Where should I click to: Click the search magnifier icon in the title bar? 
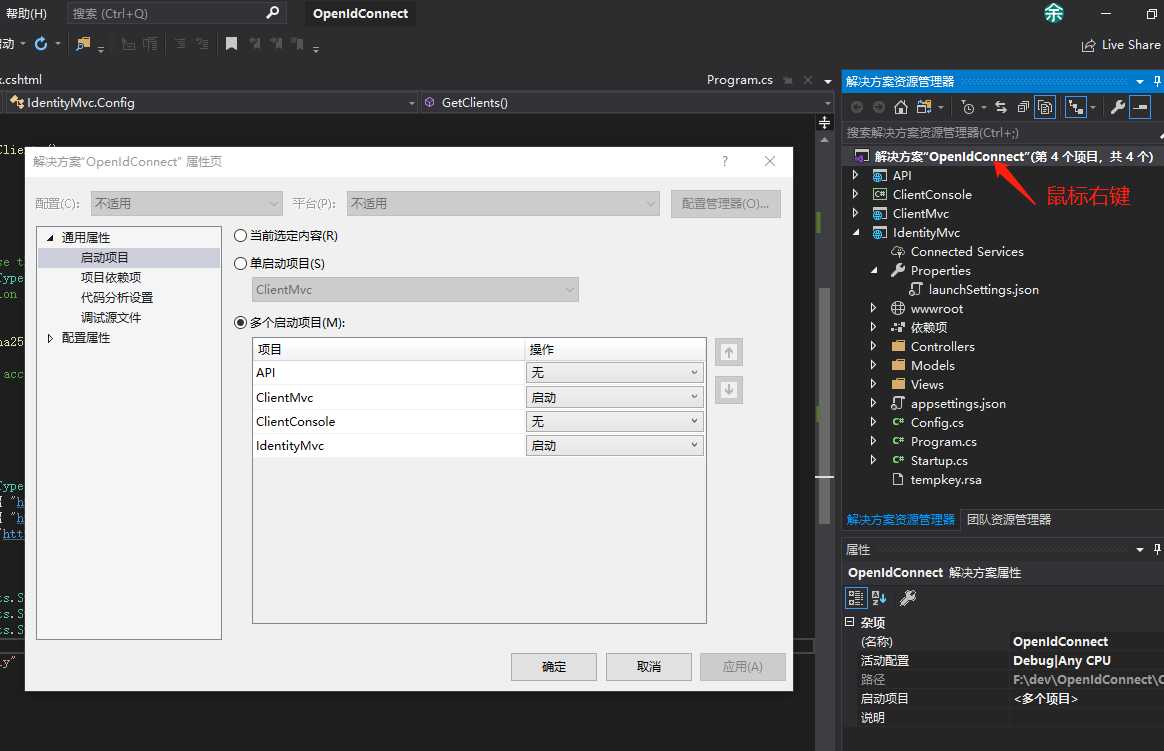coord(272,13)
